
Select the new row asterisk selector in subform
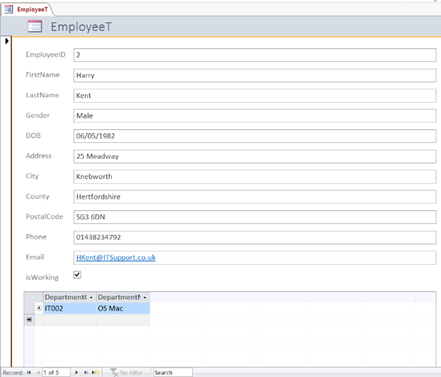point(29,320)
